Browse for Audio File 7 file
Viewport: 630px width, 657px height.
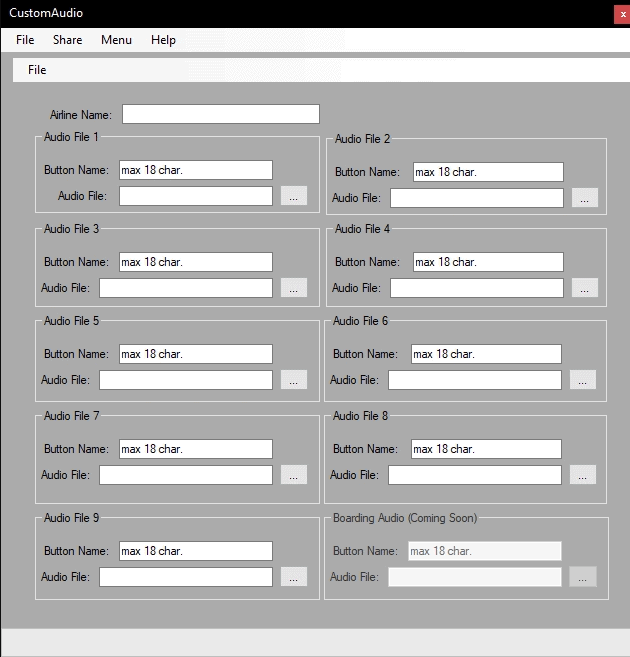pos(293,475)
